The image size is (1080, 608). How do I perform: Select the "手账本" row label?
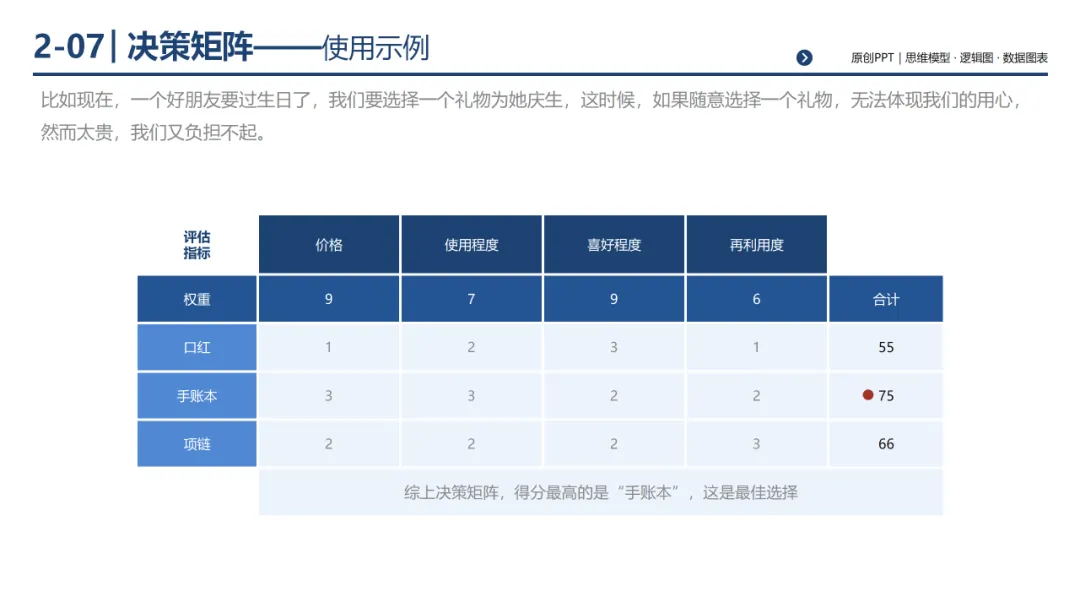point(196,395)
